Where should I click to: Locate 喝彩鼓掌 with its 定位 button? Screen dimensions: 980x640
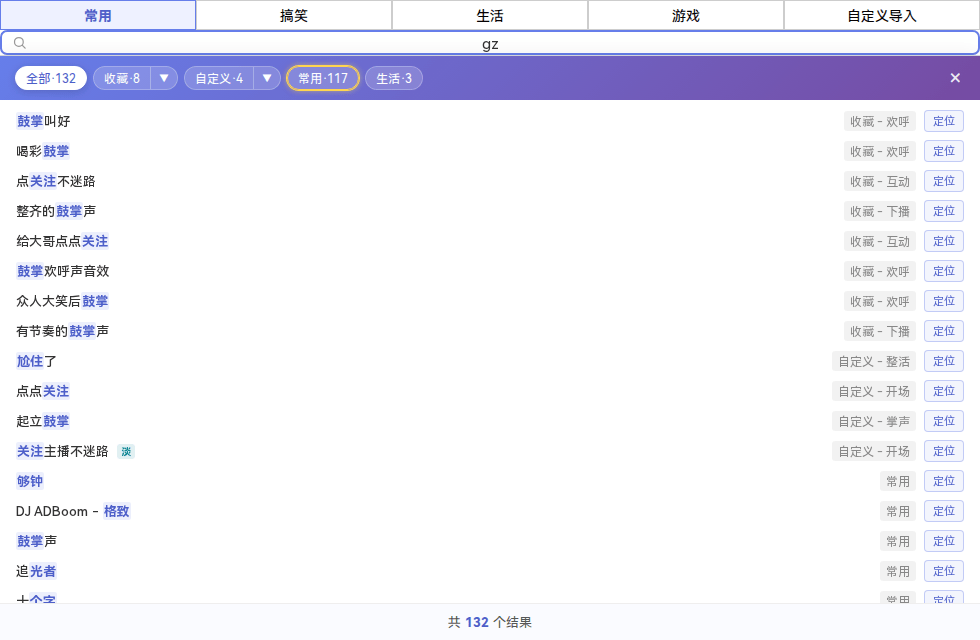click(x=944, y=151)
